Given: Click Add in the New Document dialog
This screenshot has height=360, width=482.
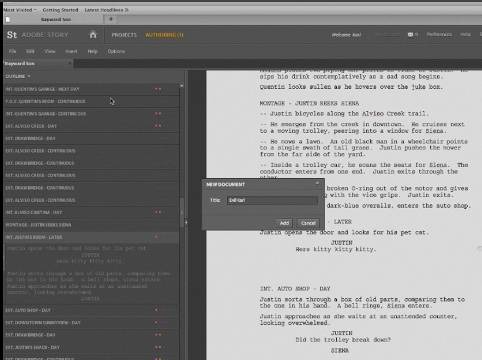Looking at the screenshot, I should click(284, 223).
